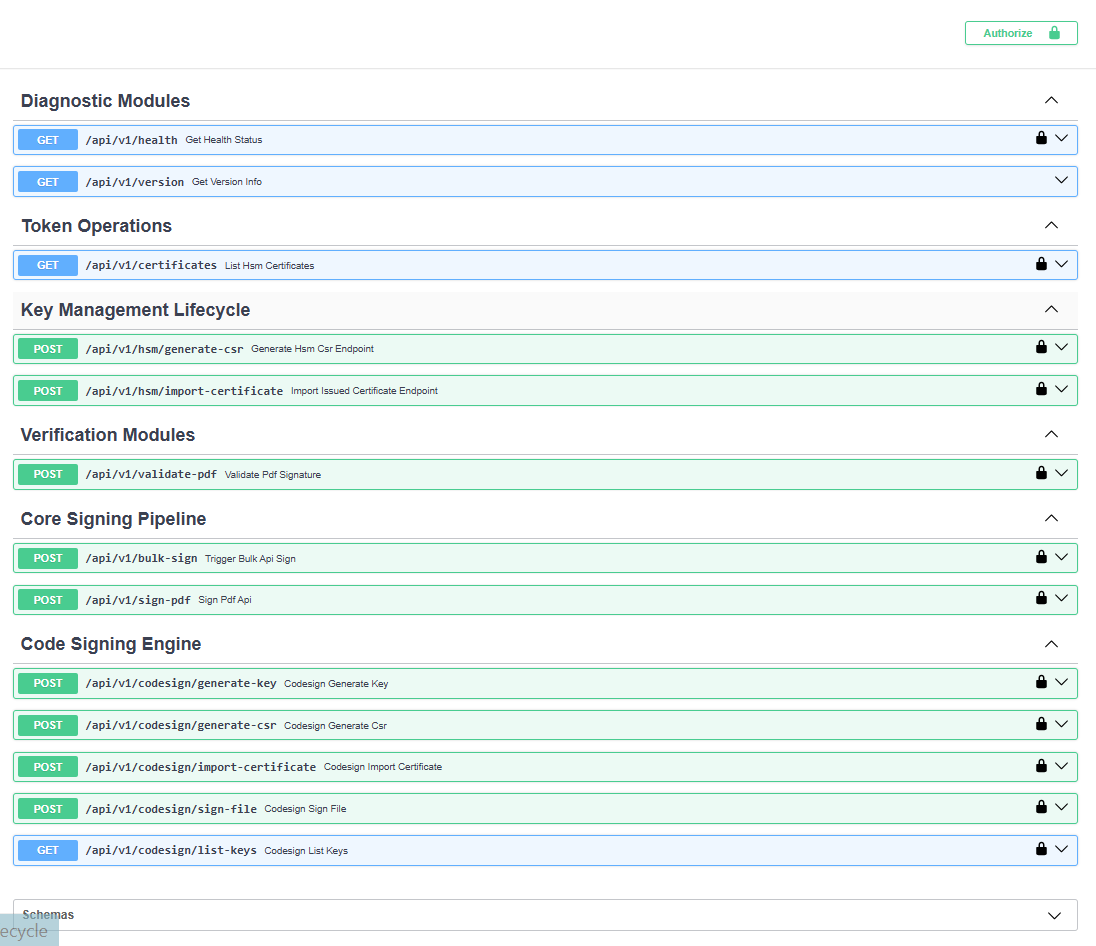Click the Schemas section label
The width and height of the screenshot is (1096, 946).
tap(48, 915)
